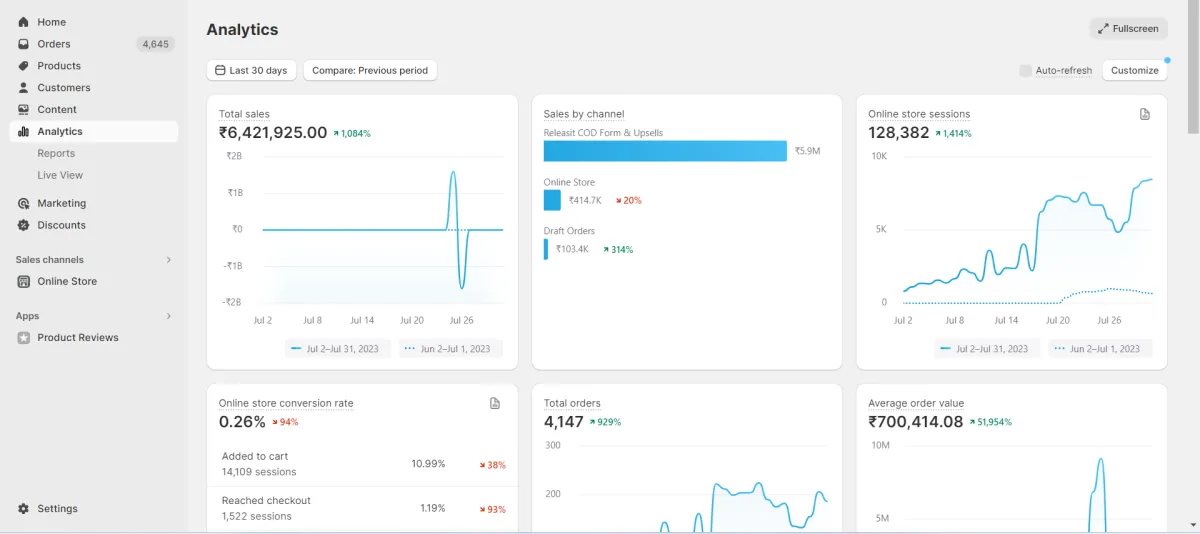Click the ₹700,414.08 average order value
This screenshot has width=1200, height=534.
coord(916,422)
